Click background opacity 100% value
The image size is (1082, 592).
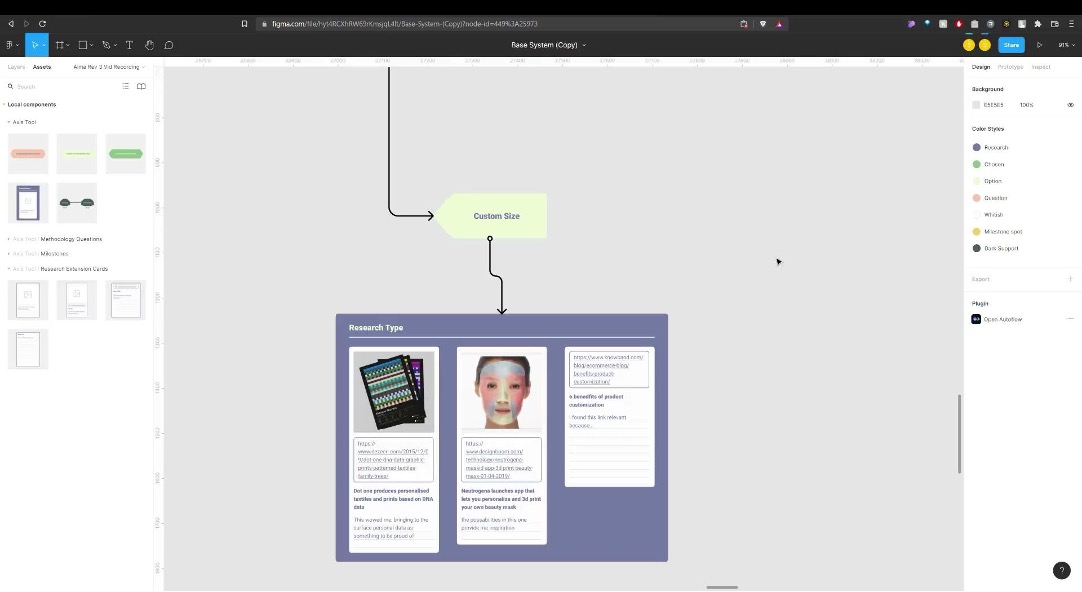tap(1026, 105)
